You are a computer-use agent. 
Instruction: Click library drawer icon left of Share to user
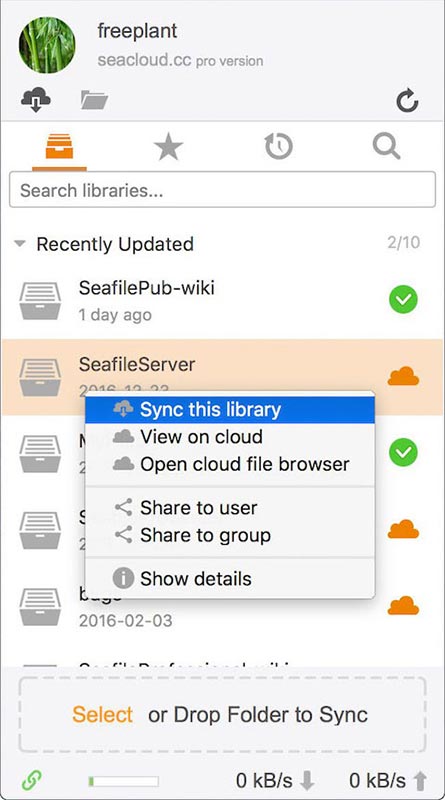40,530
